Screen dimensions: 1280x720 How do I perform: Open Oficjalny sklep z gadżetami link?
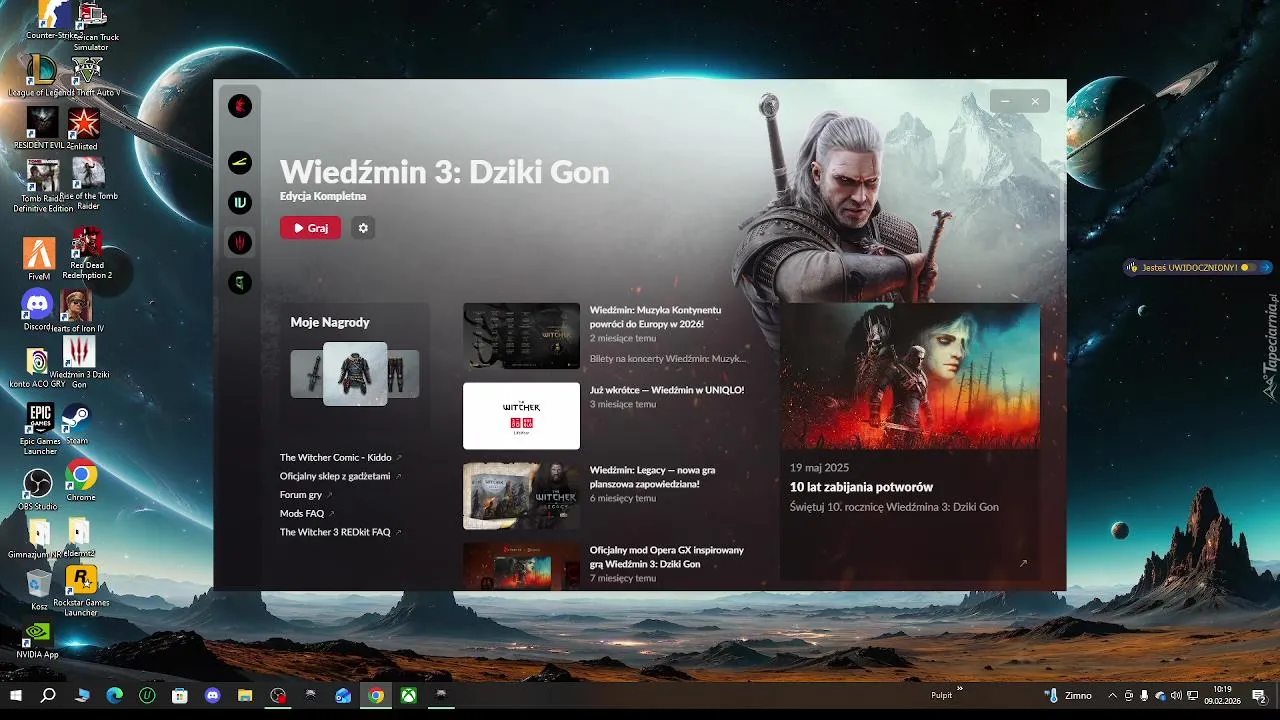point(340,476)
